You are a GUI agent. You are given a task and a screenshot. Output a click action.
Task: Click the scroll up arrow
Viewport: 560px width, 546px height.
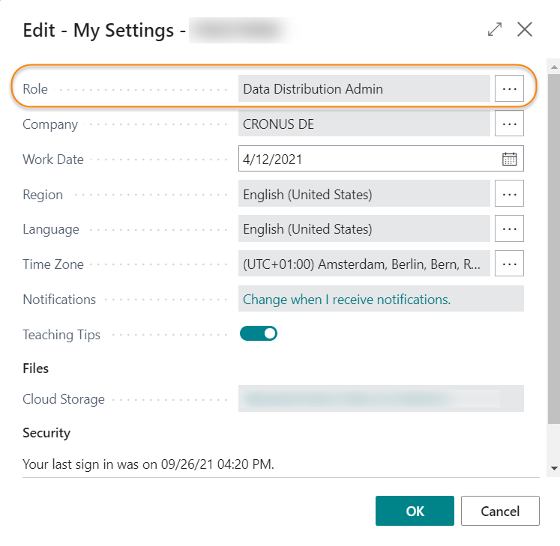[x=554, y=67]
